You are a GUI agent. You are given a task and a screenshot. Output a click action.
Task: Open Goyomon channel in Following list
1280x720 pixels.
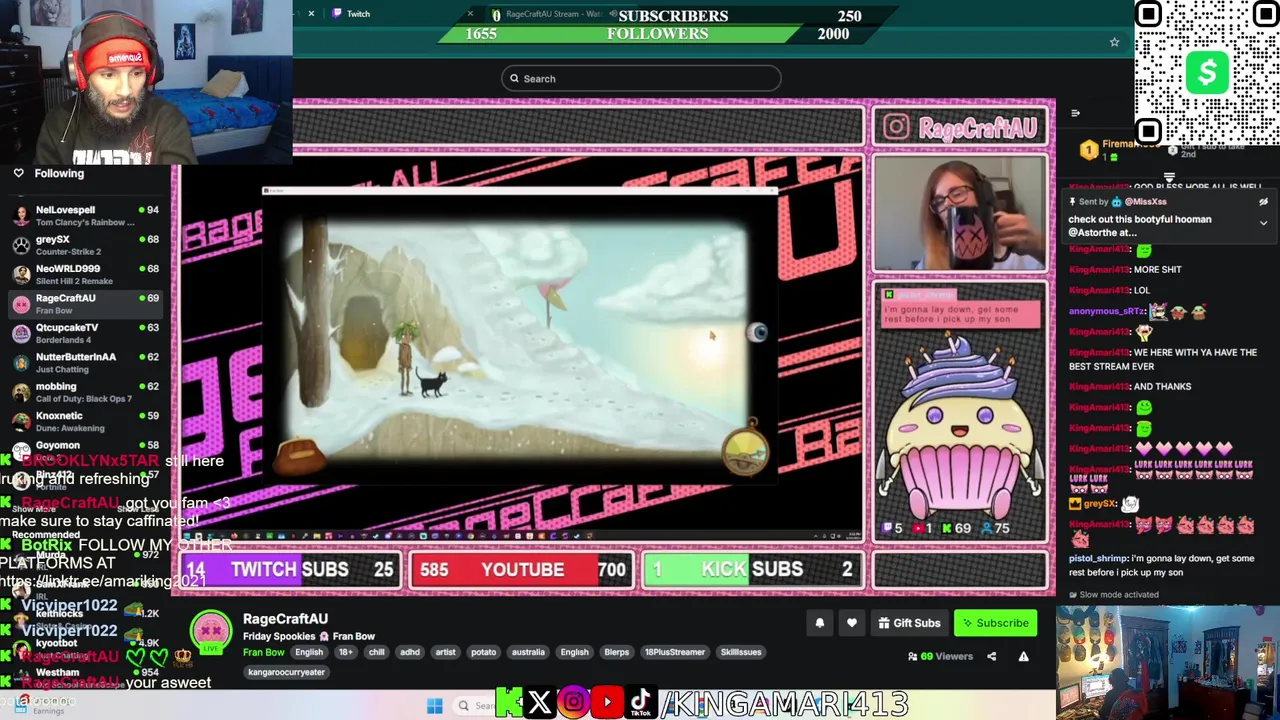pyautogui.click(x=86, y=447)
